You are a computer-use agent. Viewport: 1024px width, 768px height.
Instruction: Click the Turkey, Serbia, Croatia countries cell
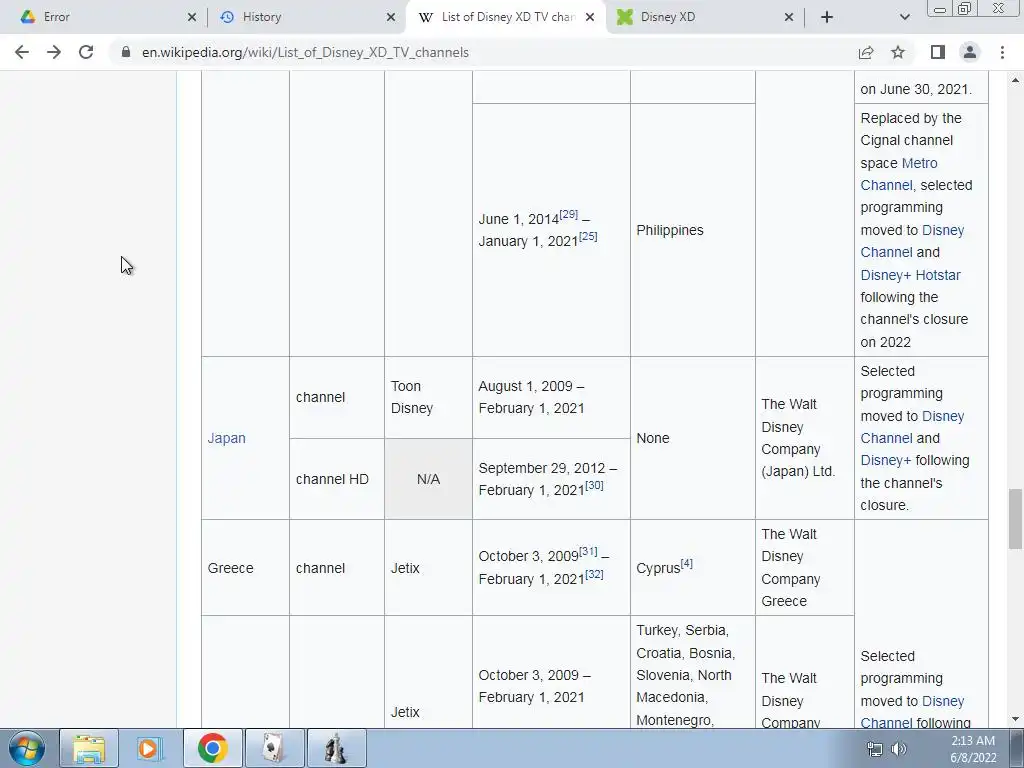pos(692,673)
